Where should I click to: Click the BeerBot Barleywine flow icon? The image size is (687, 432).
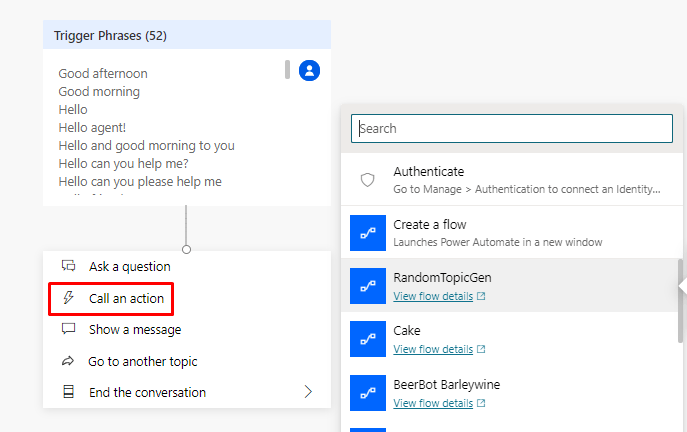click(367, 392)
